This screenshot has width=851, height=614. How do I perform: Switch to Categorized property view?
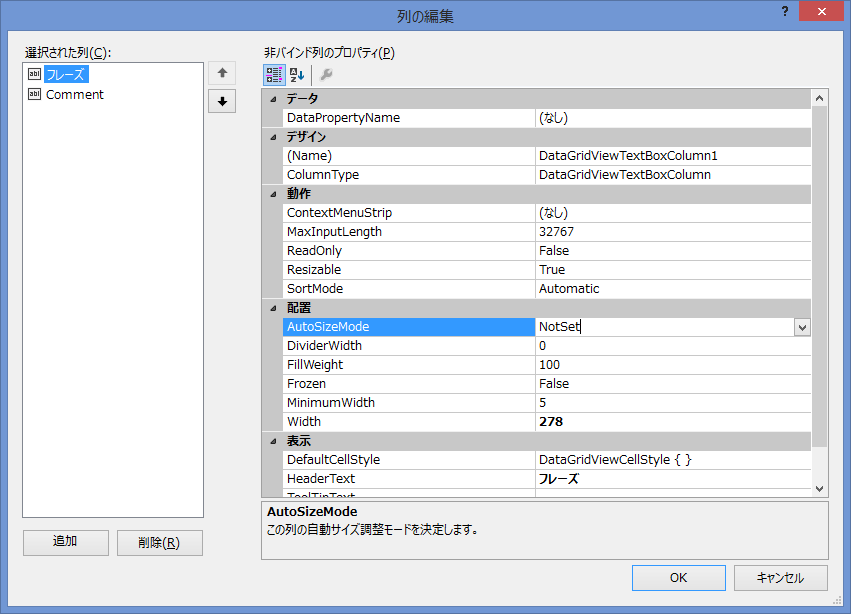(274, 74)
